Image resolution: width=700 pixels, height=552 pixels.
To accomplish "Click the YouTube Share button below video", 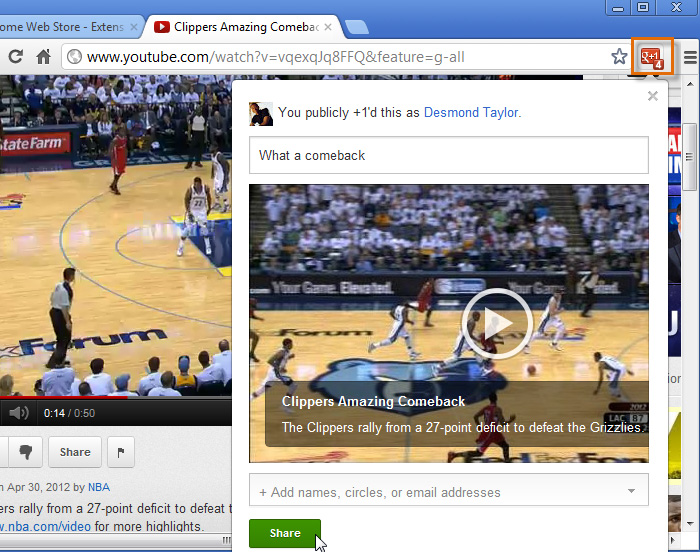I will coord(75,452).
